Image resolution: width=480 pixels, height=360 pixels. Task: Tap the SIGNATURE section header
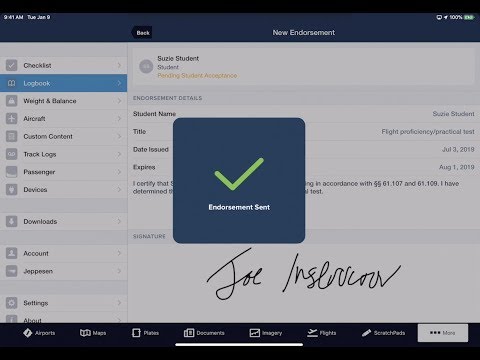pos(149,236)
